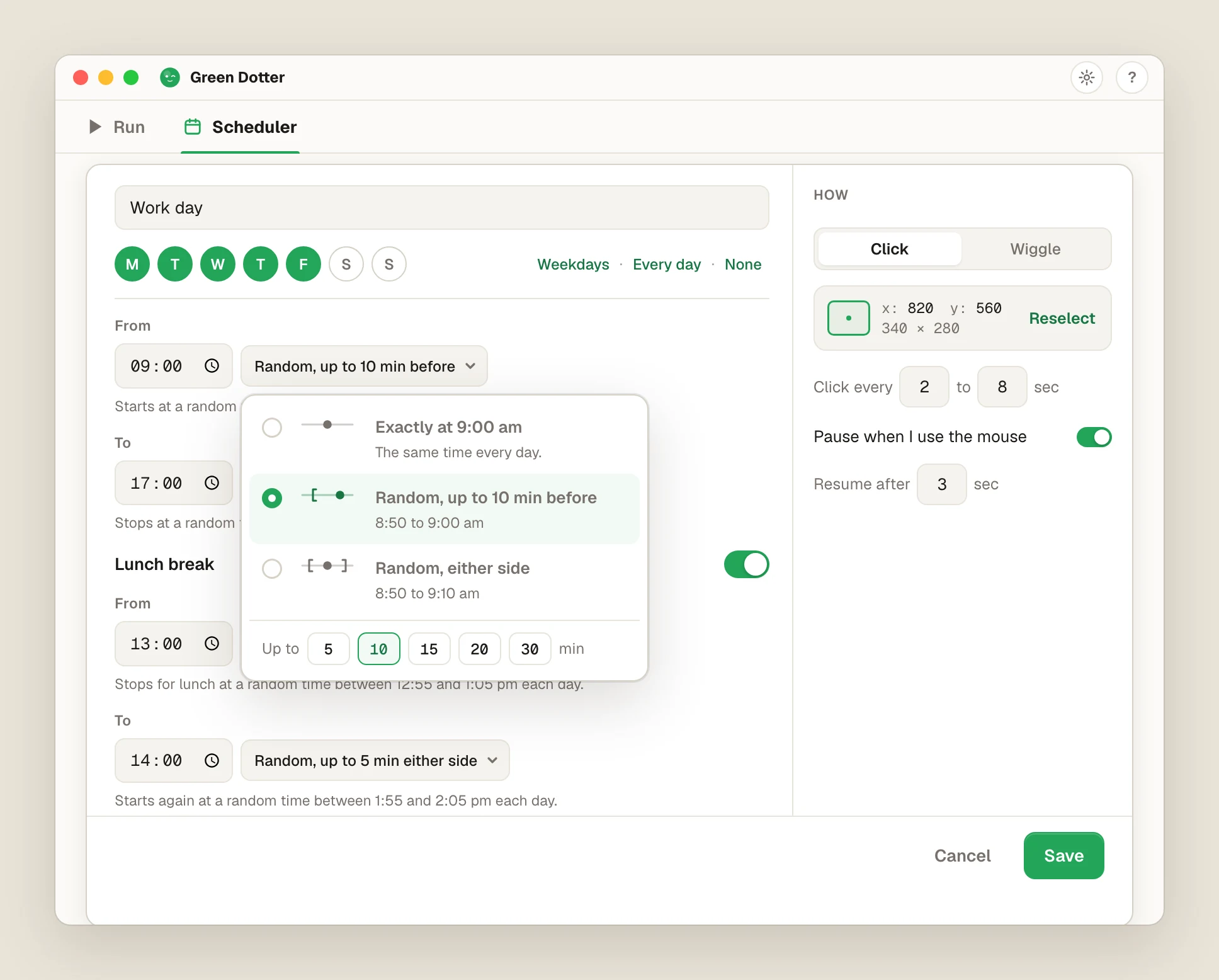Viewport: 1219px width, 980px height.
Task: Select the Click mode segment
Action: (890, 249)
